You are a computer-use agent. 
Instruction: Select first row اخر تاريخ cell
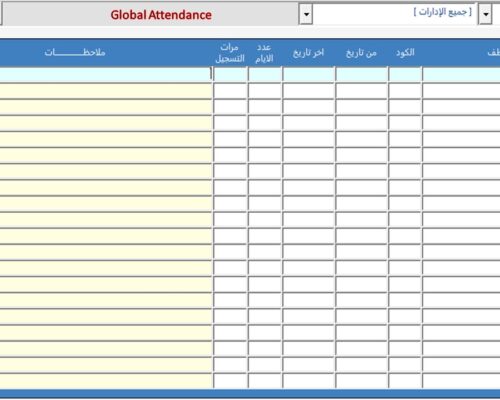tap(309, 74)
